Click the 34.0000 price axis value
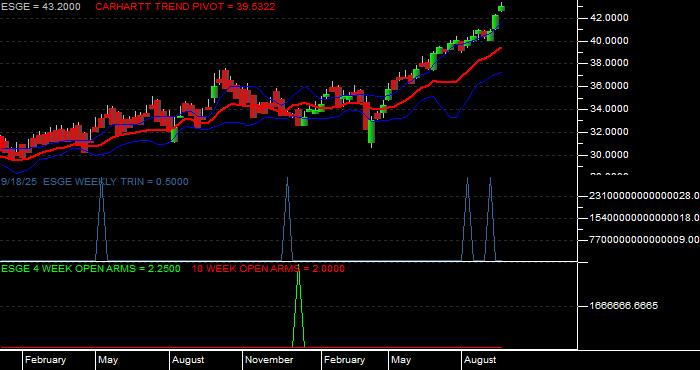The width and height of the screenshot is (700, 370). [609, 109]
